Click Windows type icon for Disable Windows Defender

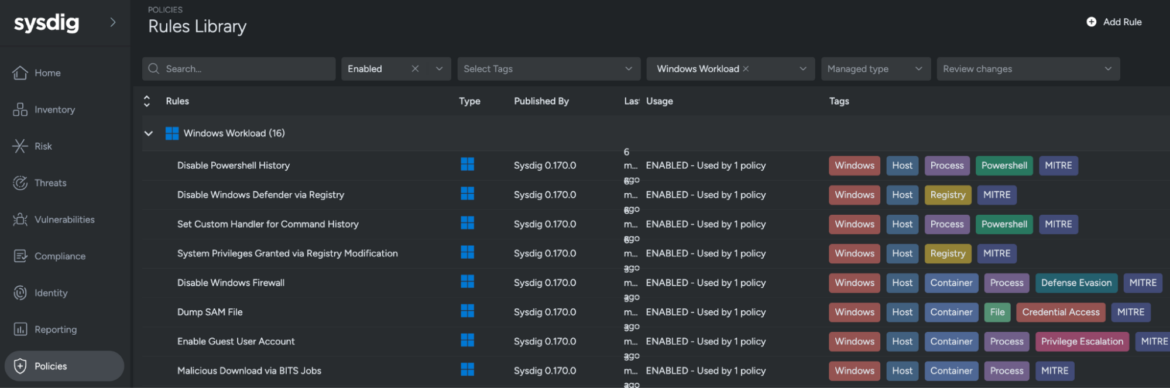coord(467,193)
